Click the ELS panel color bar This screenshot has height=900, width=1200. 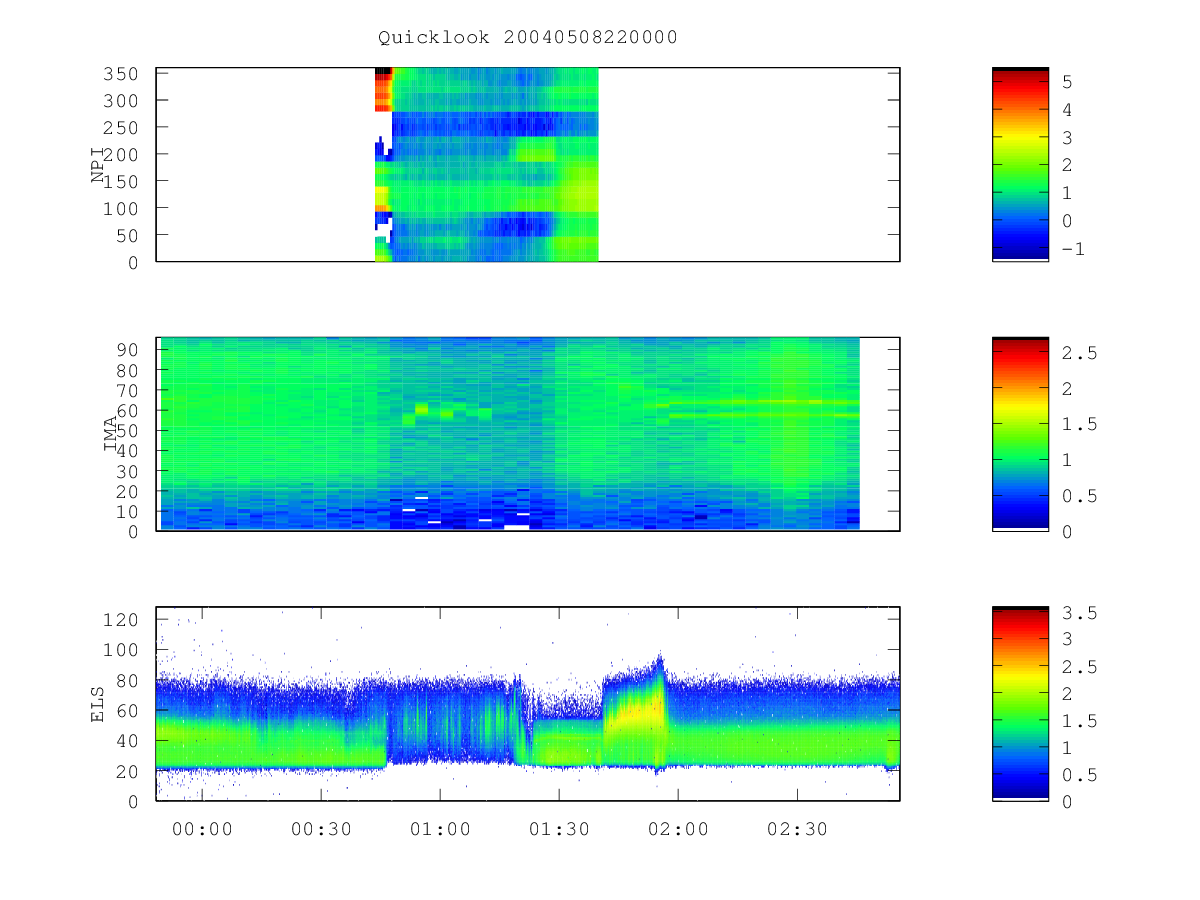pyautogui.click(x=1020, y=703)
